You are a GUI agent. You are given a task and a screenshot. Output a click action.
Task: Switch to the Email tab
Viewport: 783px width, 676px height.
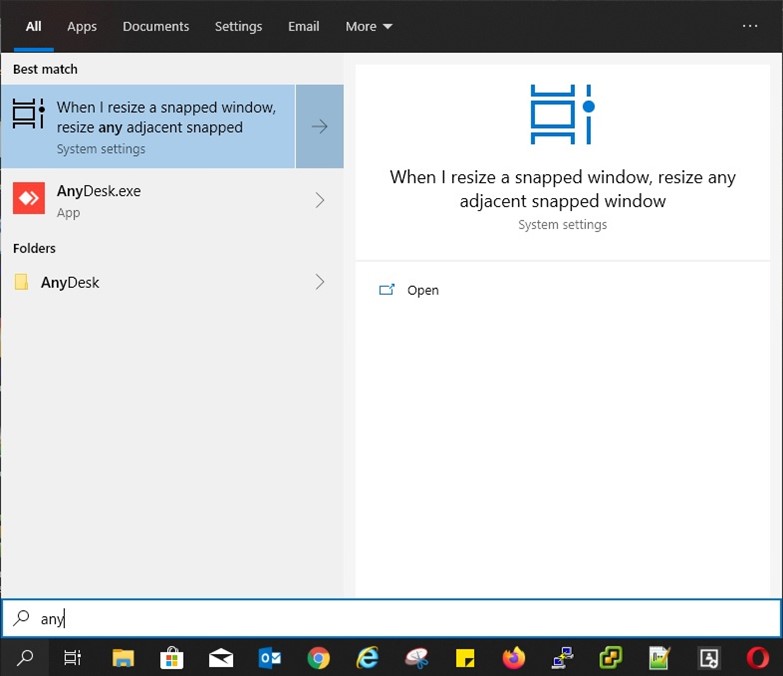pyautogui.click(x=303, y=26)
